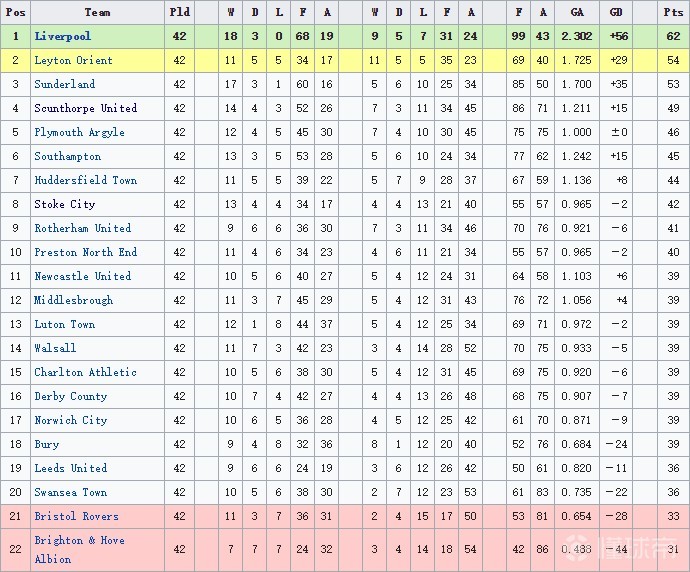690x572 pixels.
Task: Open Rotherham United team link
Action: pyautogui.click(x=82, y=228)
